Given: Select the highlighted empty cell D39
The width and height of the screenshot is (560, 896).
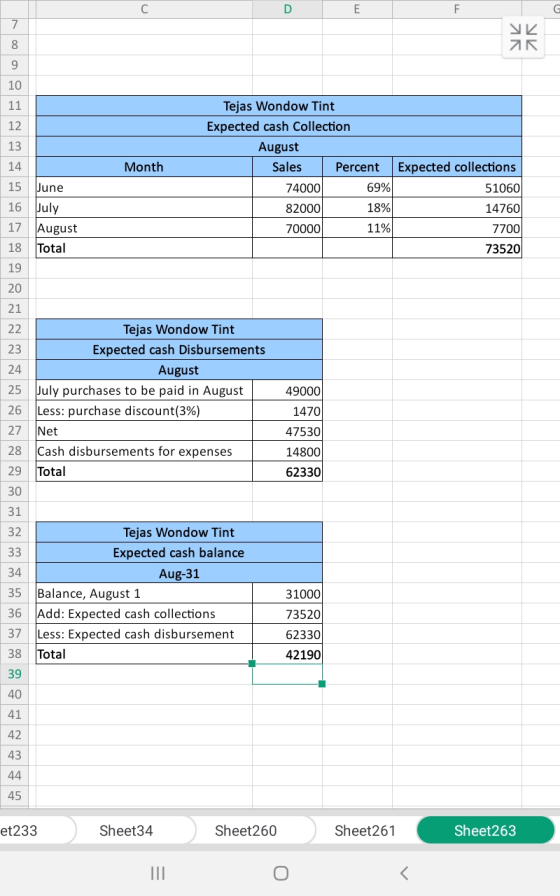Looking at the screenshot, I should pyautogui.click(x=287, y=674).
